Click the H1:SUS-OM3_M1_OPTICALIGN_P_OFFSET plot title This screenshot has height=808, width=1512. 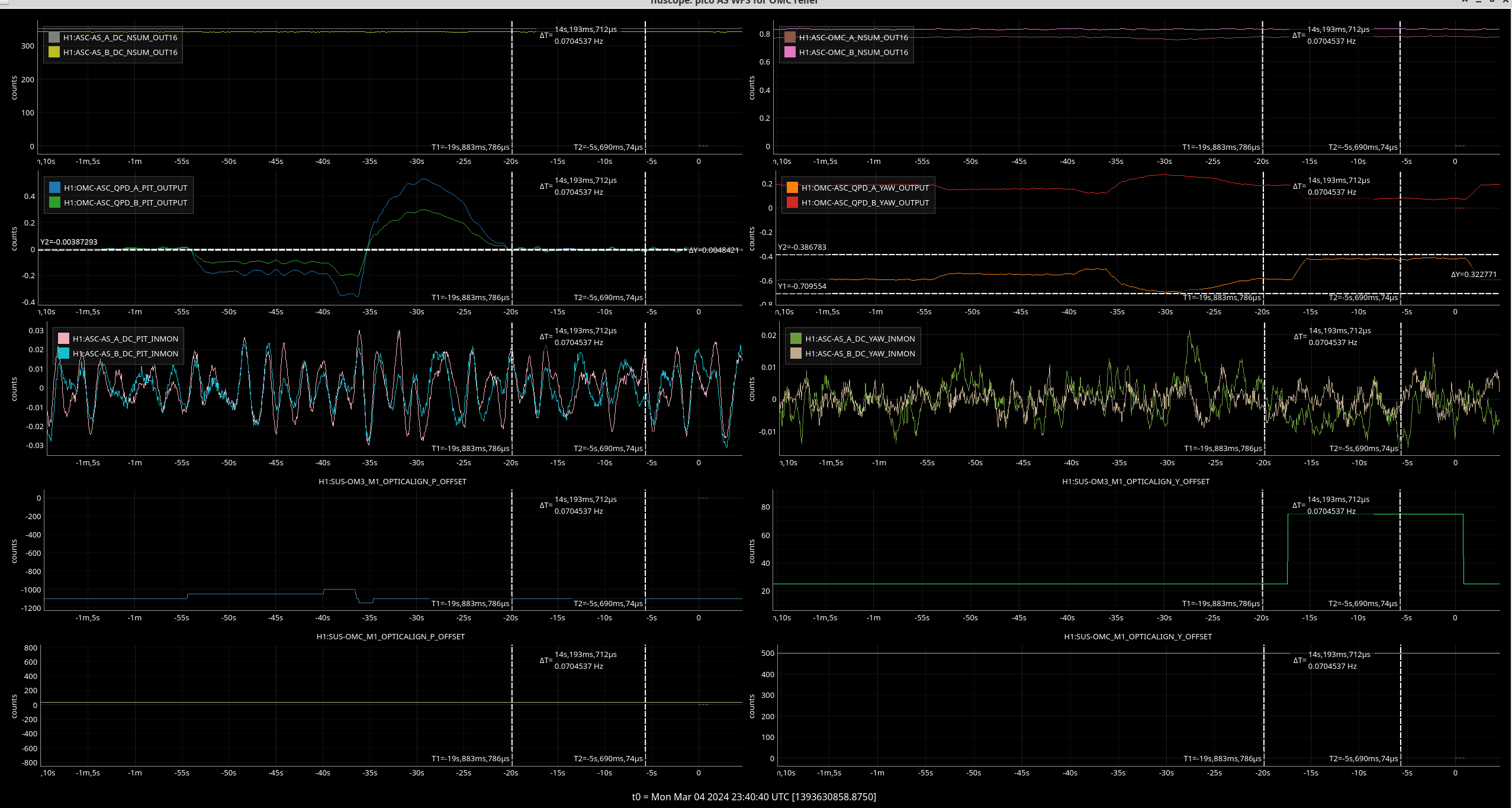(392, 481)
